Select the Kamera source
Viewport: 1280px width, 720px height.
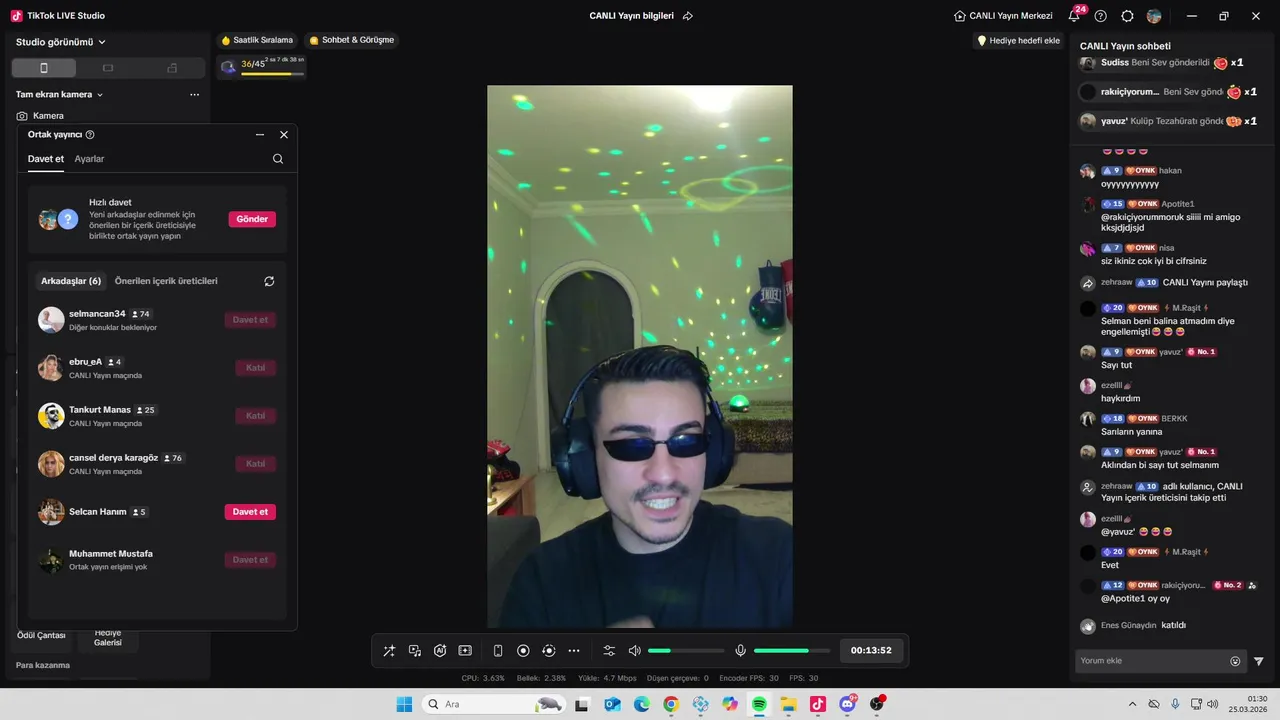coord(40,116)
